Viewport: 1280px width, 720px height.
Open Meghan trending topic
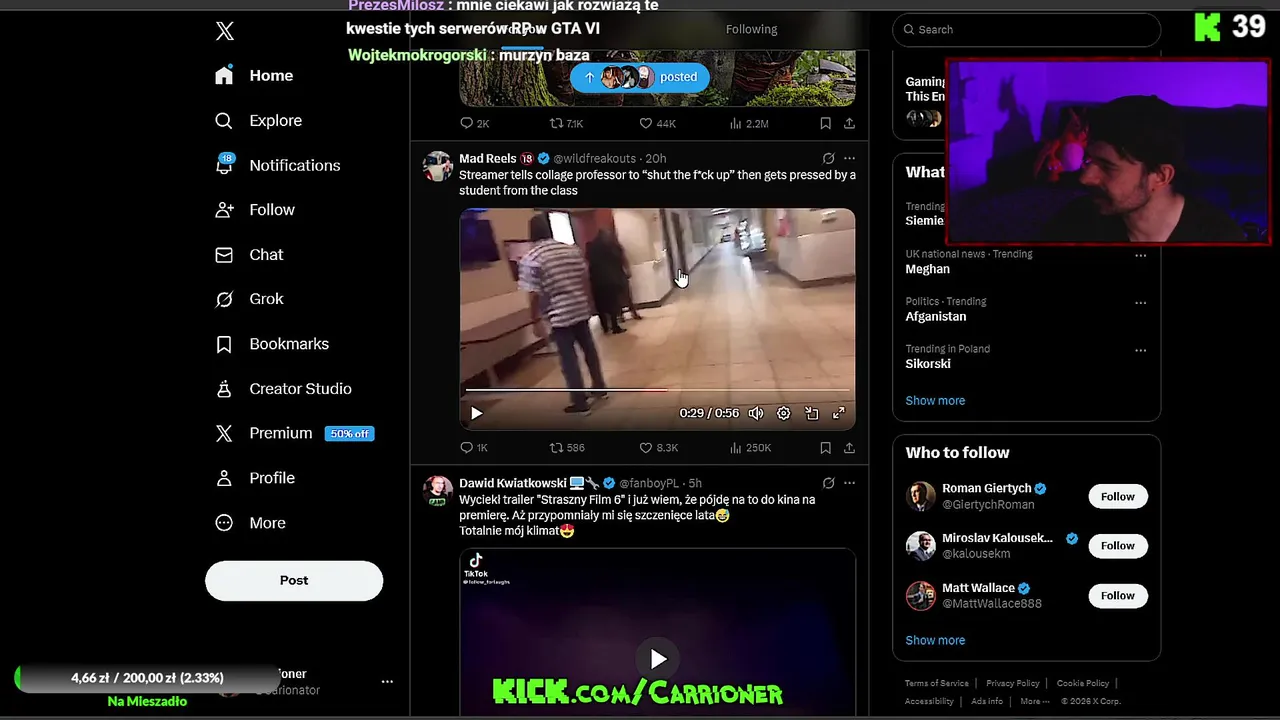(x=928, y=269)
